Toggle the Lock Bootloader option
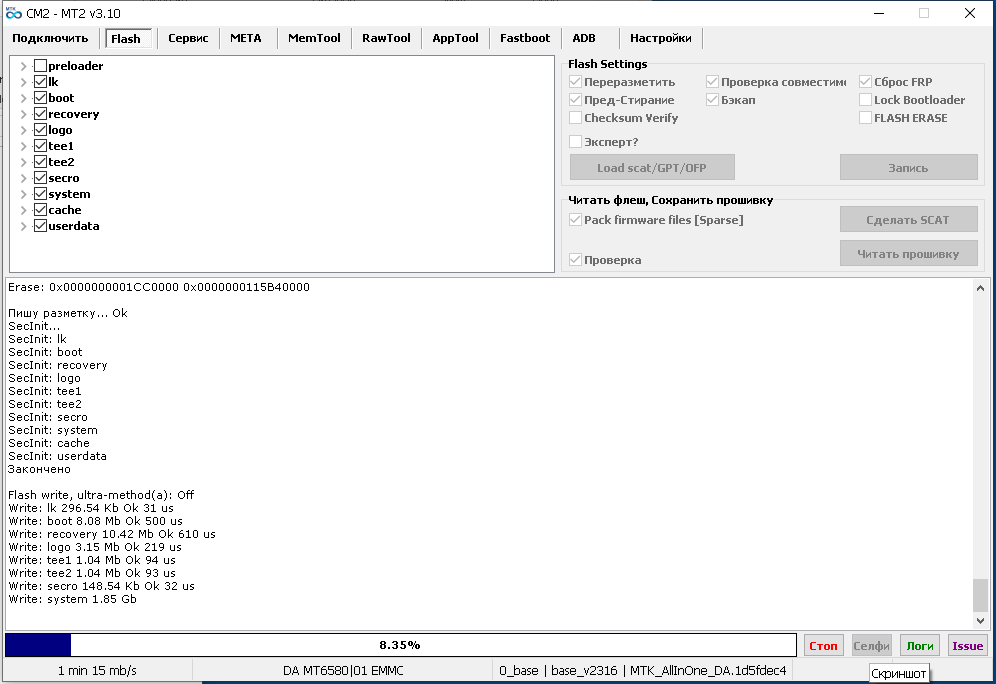The image size is (996, 684). pyautogui.click(x=866, y=100)
